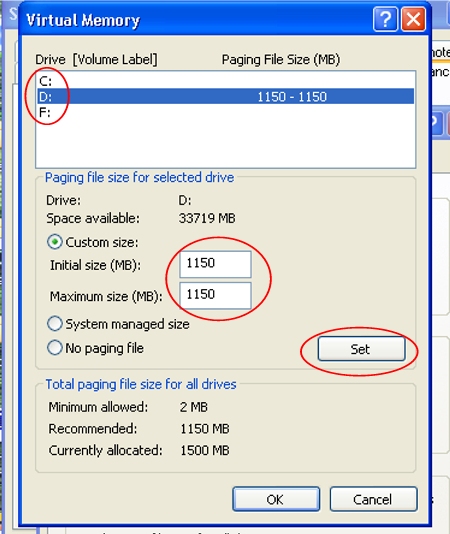Image resolution: width=450 pixels, height=534 pixels.
Task: Choose No paging file option
Action: (55, 348)
